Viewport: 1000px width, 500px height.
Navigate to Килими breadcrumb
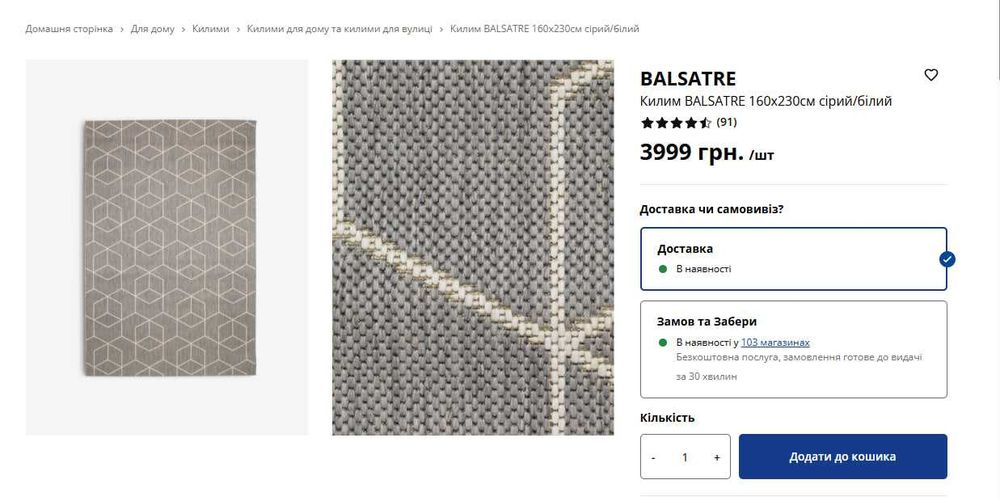(x=210, y=29)
